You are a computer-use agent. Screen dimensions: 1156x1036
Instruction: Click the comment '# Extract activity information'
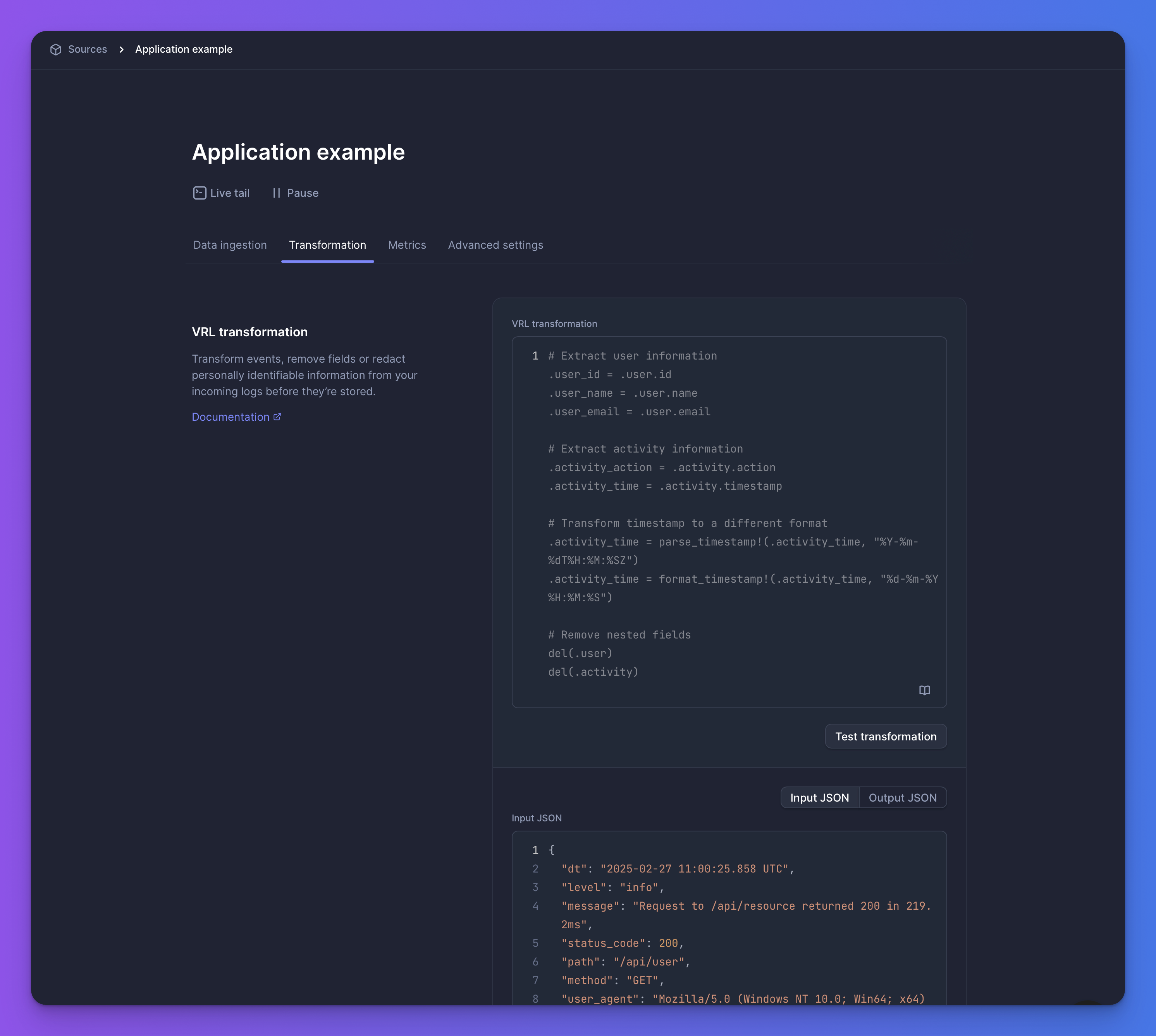(645, 449)
